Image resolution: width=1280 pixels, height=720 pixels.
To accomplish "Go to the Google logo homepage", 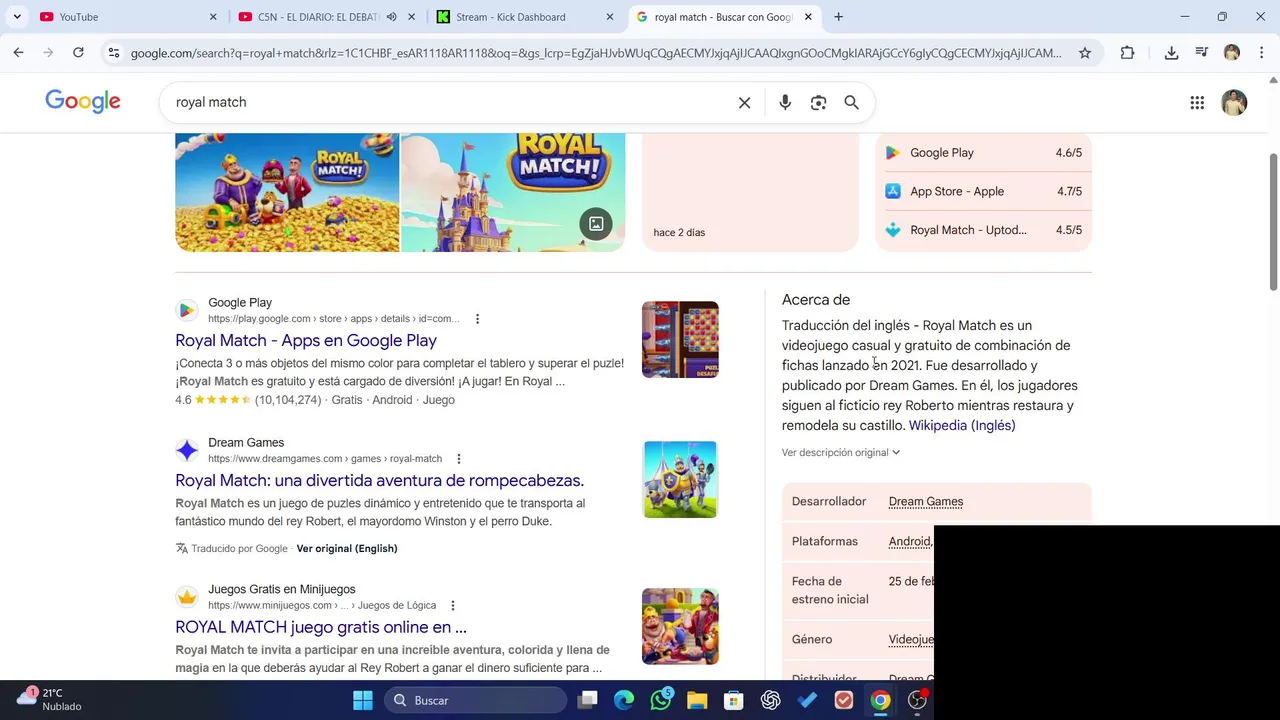I will pyautogui.click(x=83, y=101).
